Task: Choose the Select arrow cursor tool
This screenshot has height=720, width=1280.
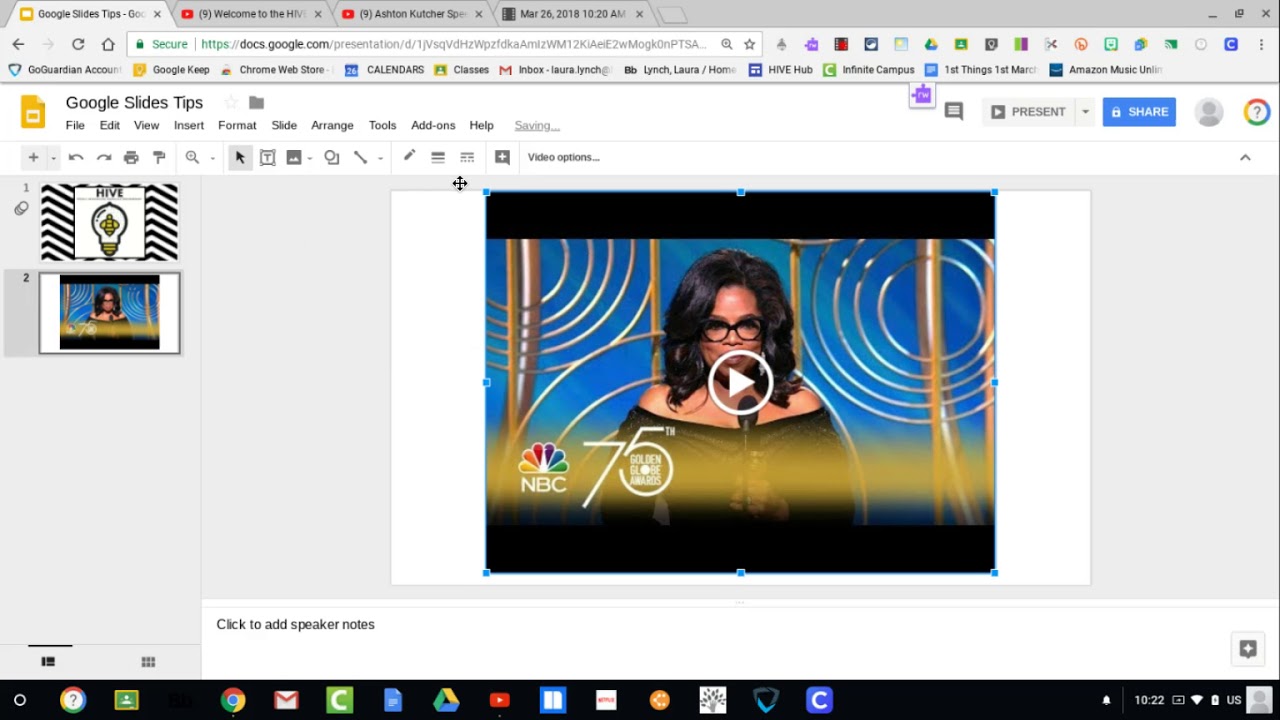Action: [240, 157]
